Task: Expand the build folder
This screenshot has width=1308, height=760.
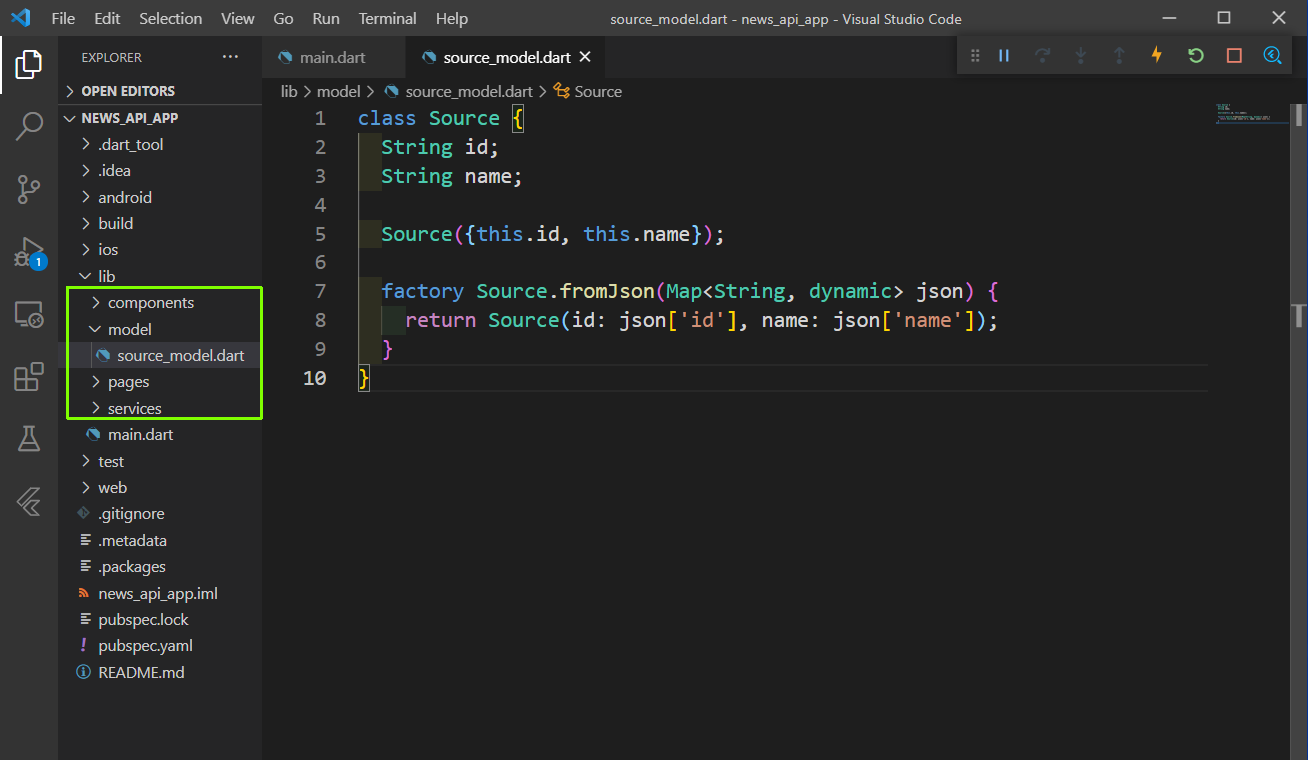Action: 160,223
